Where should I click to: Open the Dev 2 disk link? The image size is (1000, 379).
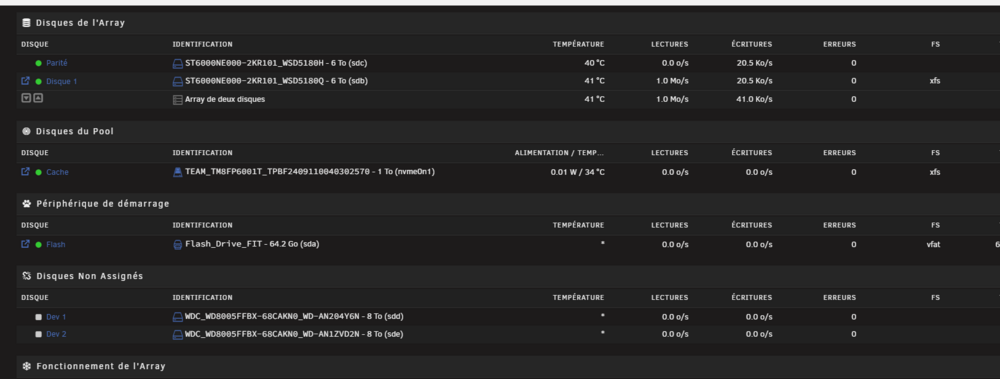56,334
